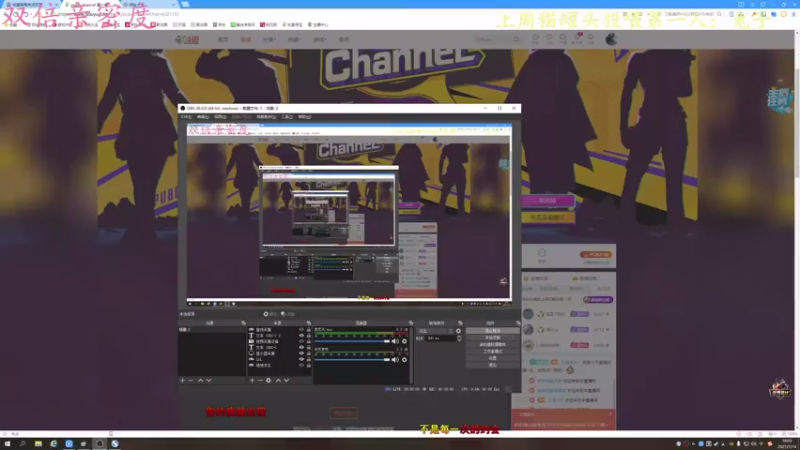Mute the second audio mixer track speaker
The width and height of the screenshot is (800, 450).
(x=395, y=360)
